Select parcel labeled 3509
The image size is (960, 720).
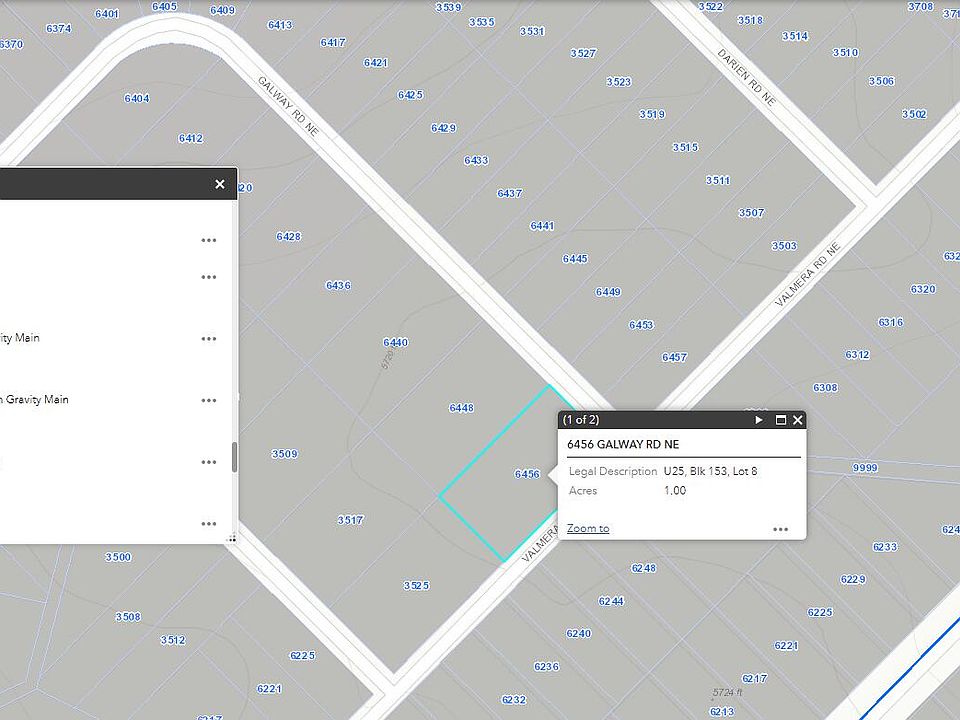click(x=284, y=454)
